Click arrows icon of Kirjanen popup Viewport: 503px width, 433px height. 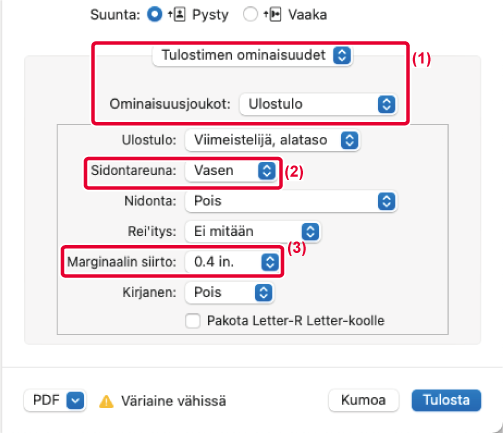264,293
